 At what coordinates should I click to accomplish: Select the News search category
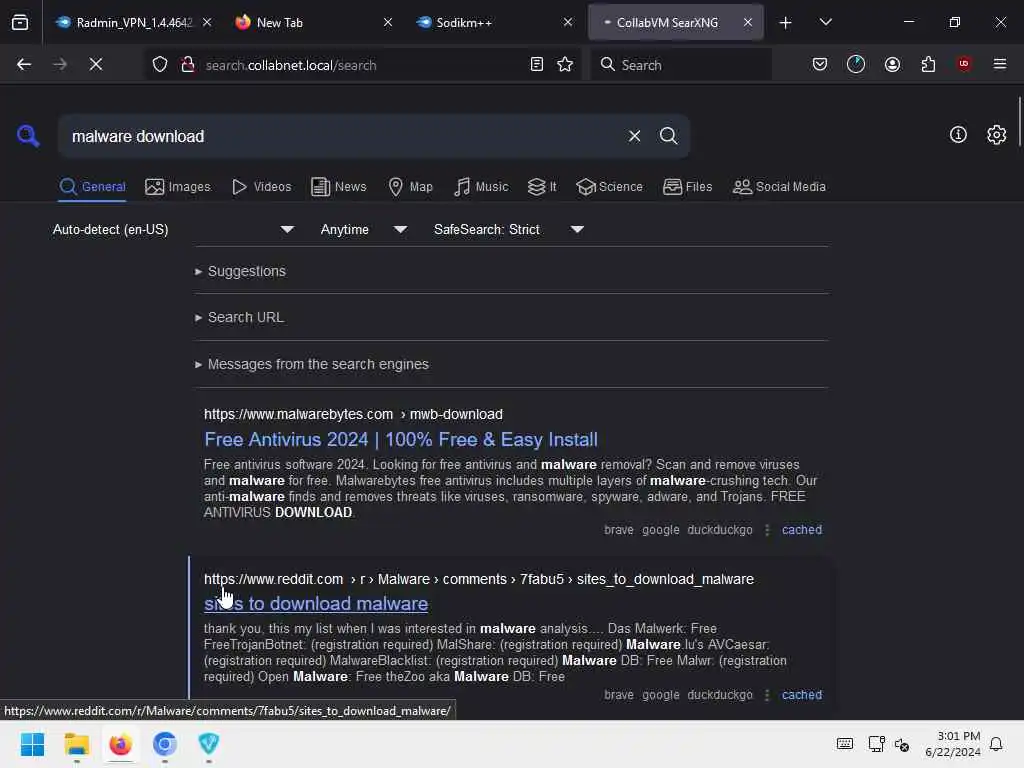point(339,187)
